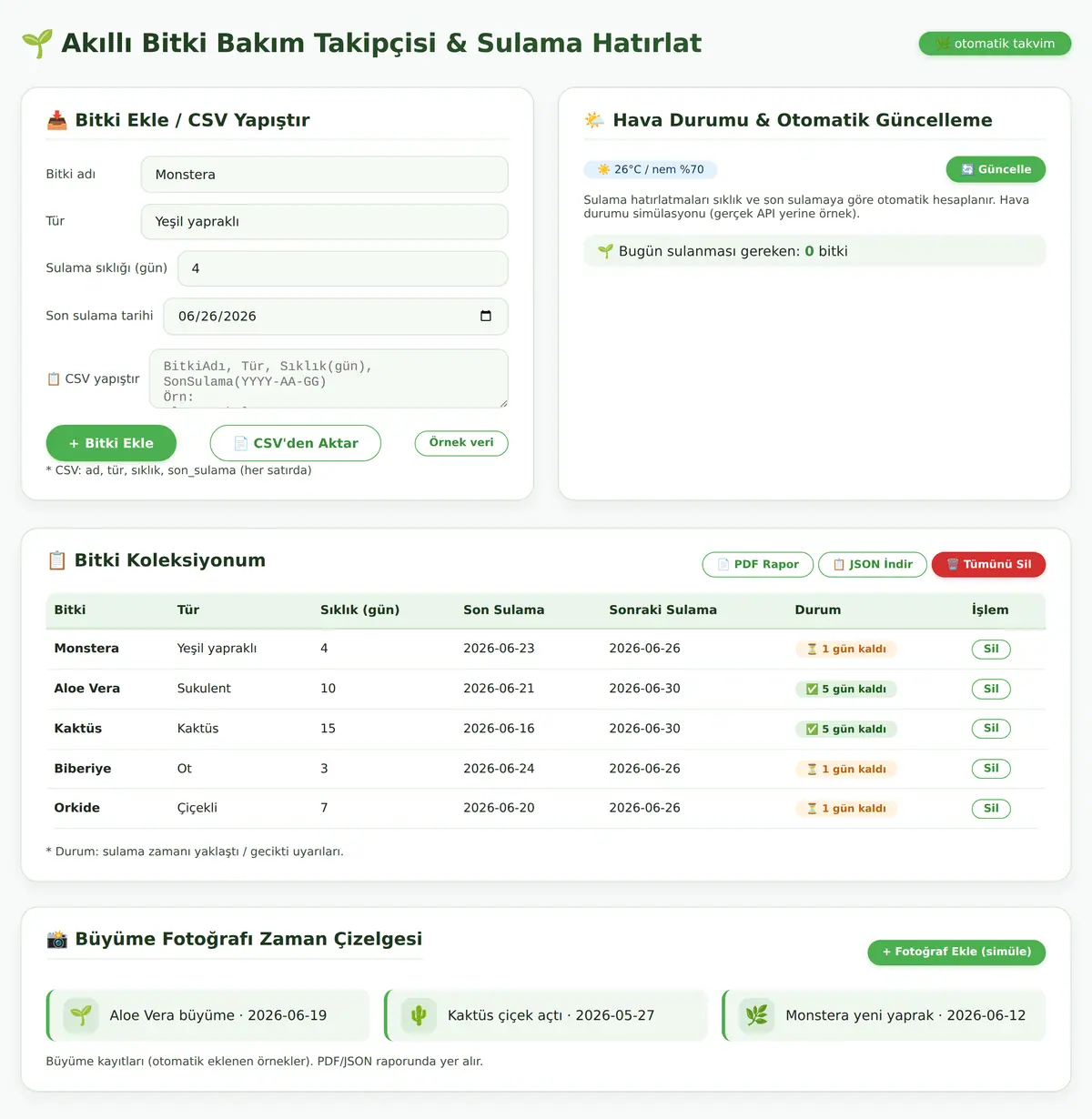Remove Aloe Vera using its Sil button
This screenshot has width=1092, height=1119.
[x=991, y=689]
